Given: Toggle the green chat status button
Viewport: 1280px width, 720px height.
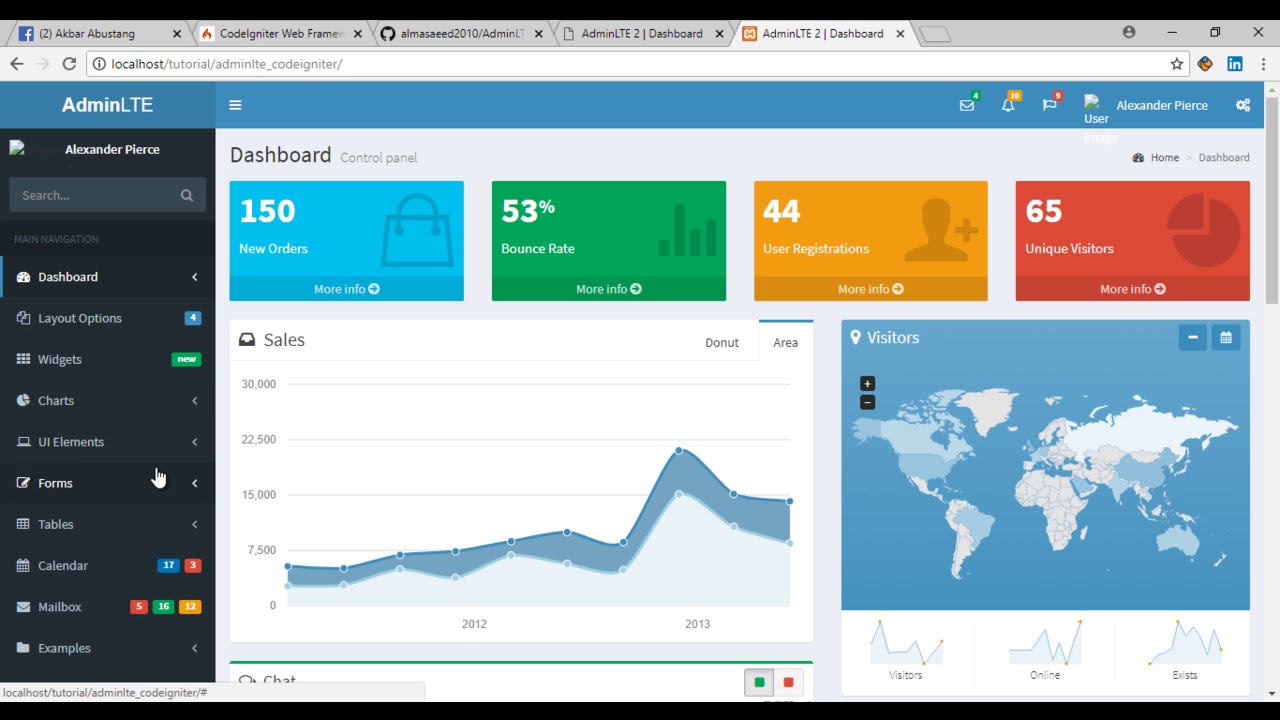Looking at the screenshot, I should 759,682.
